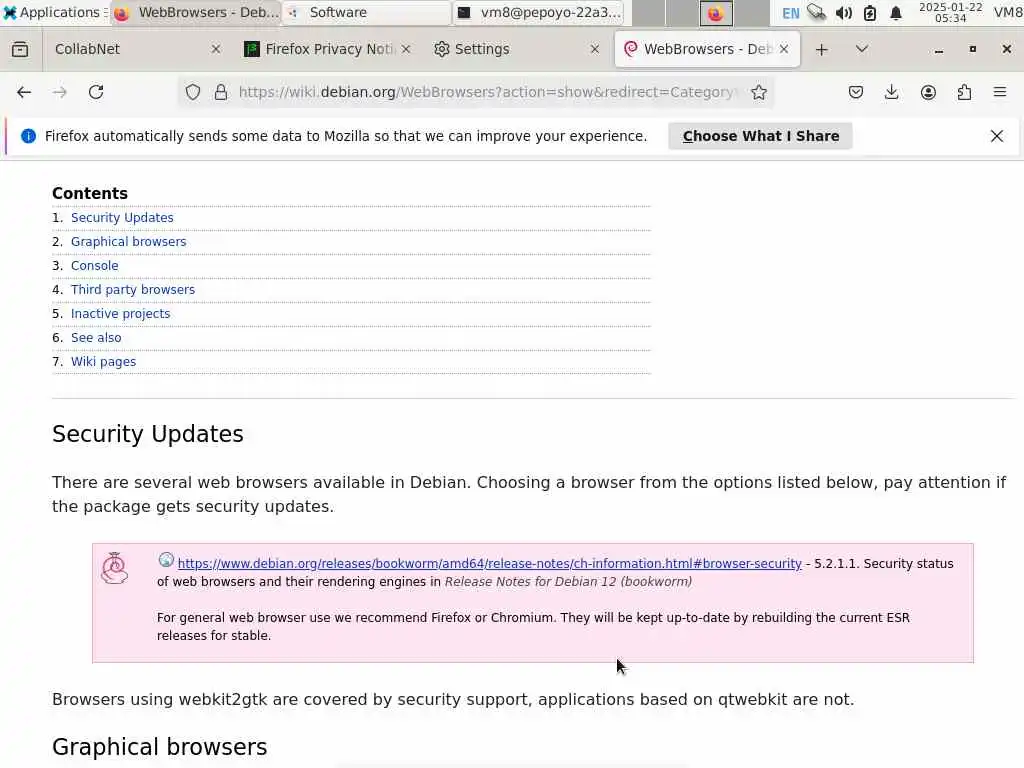
Task: Open Firefox hamburger application menu
Action: tap(1000, 92)
